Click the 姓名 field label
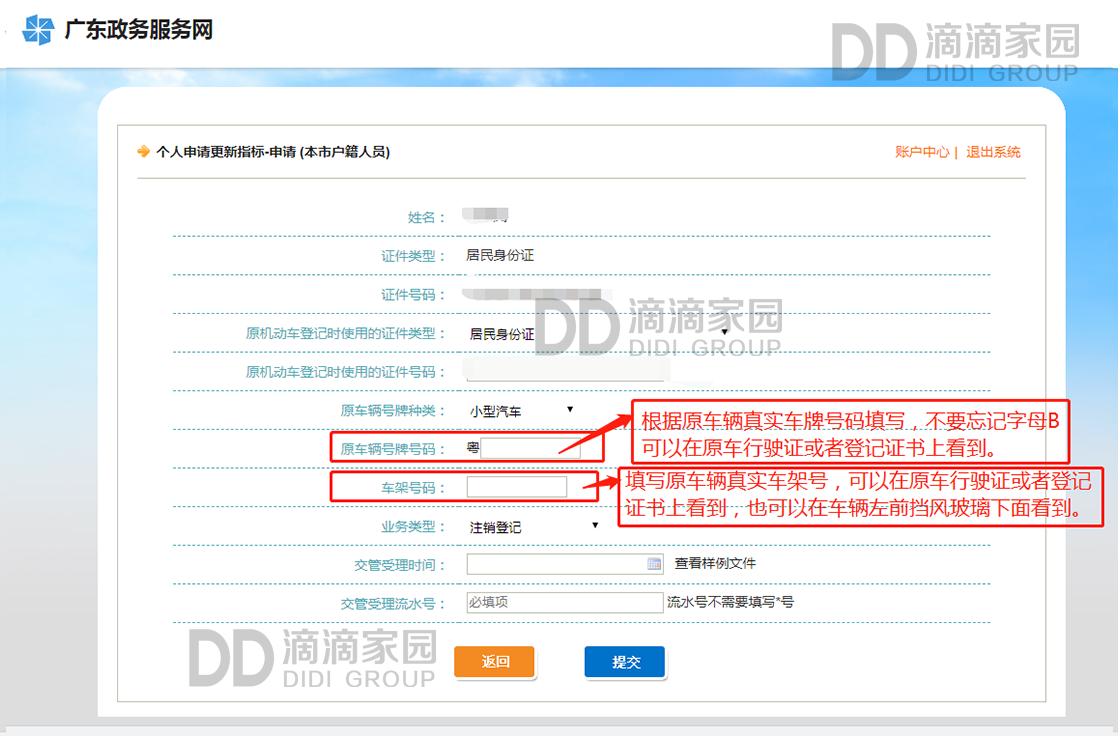1118x736 pixels. coord(426,218)
